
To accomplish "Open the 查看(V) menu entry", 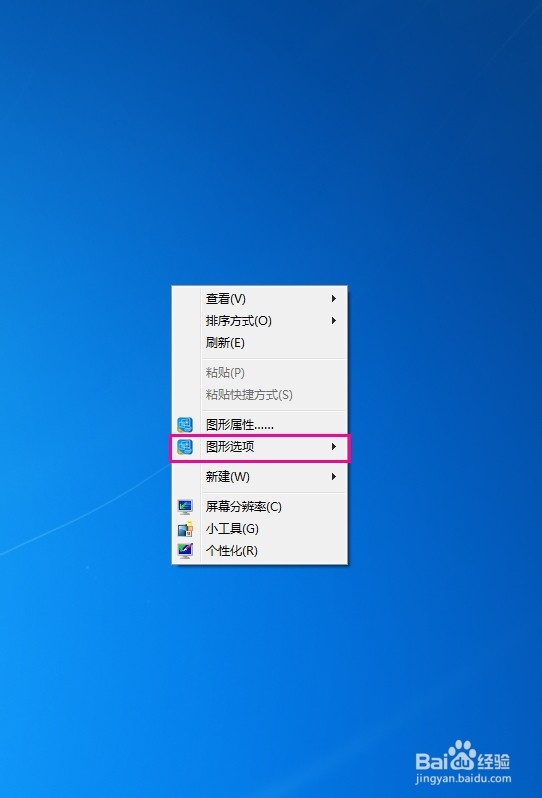I will click(260, 299).
